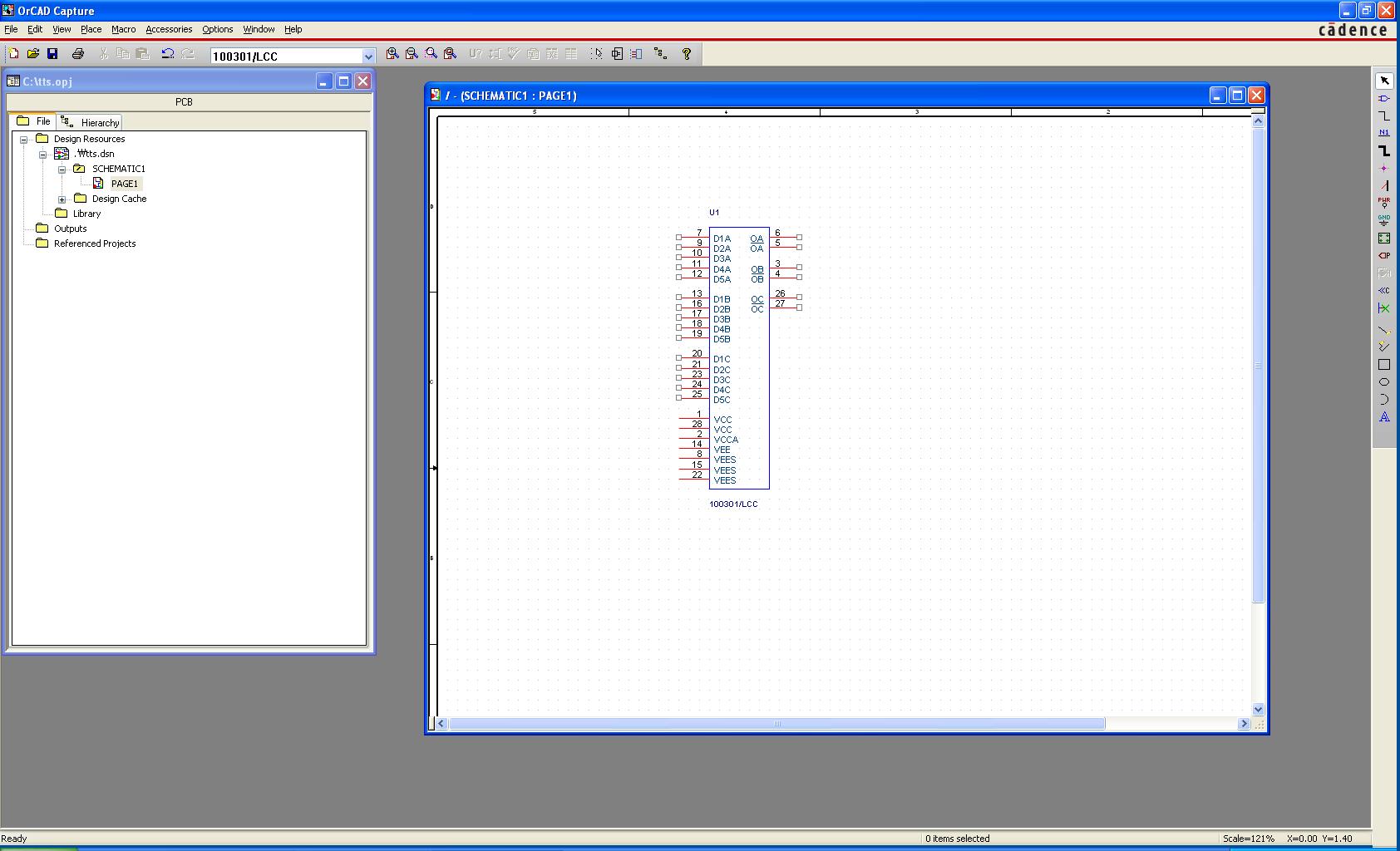Image resolution: width=1400 pixels, height=851 pixels.
Task: Open the File menu
Action: pyautogui.click(x=11, y=29)
